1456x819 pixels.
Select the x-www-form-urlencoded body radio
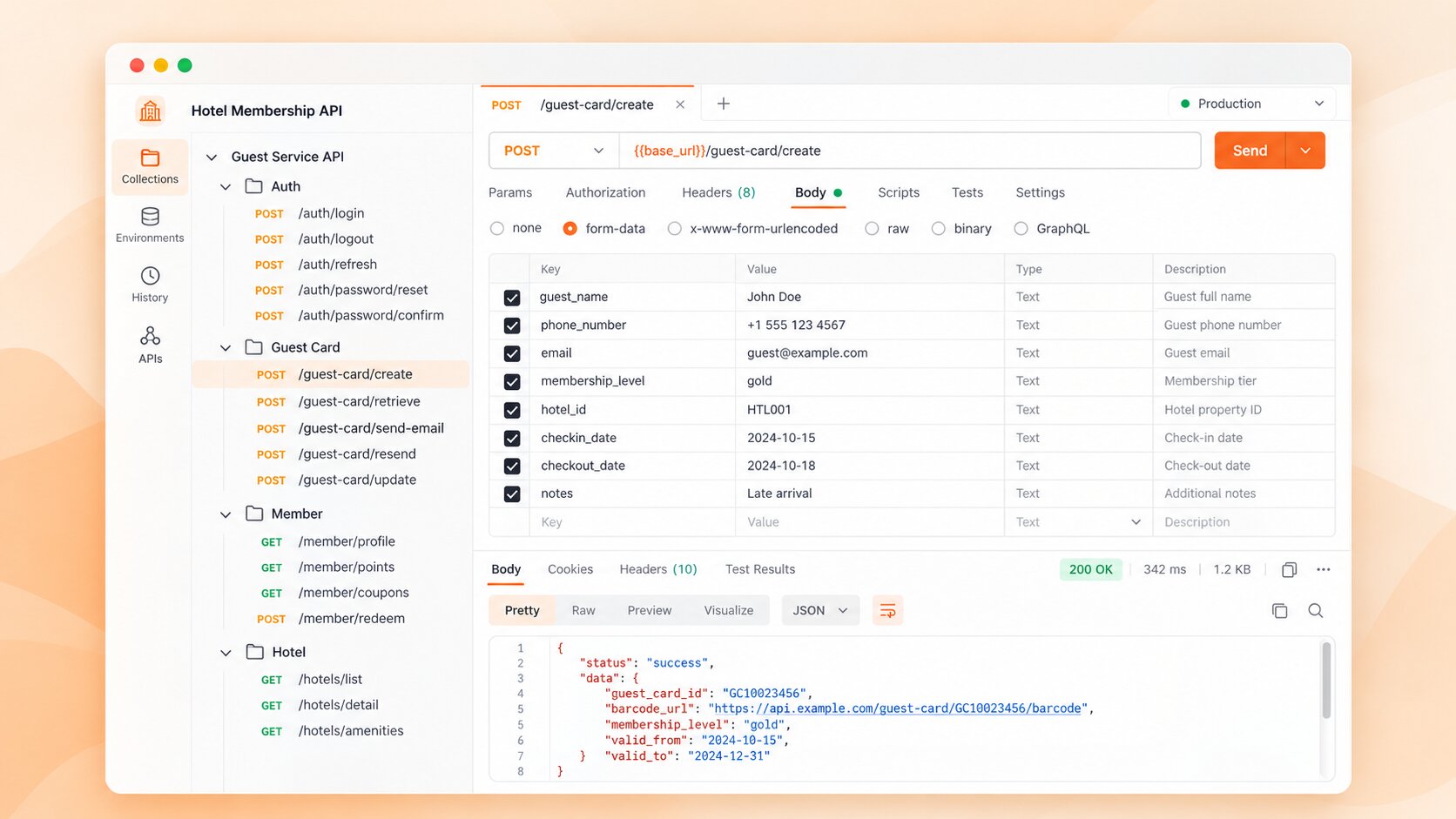[x=675, y=228]
